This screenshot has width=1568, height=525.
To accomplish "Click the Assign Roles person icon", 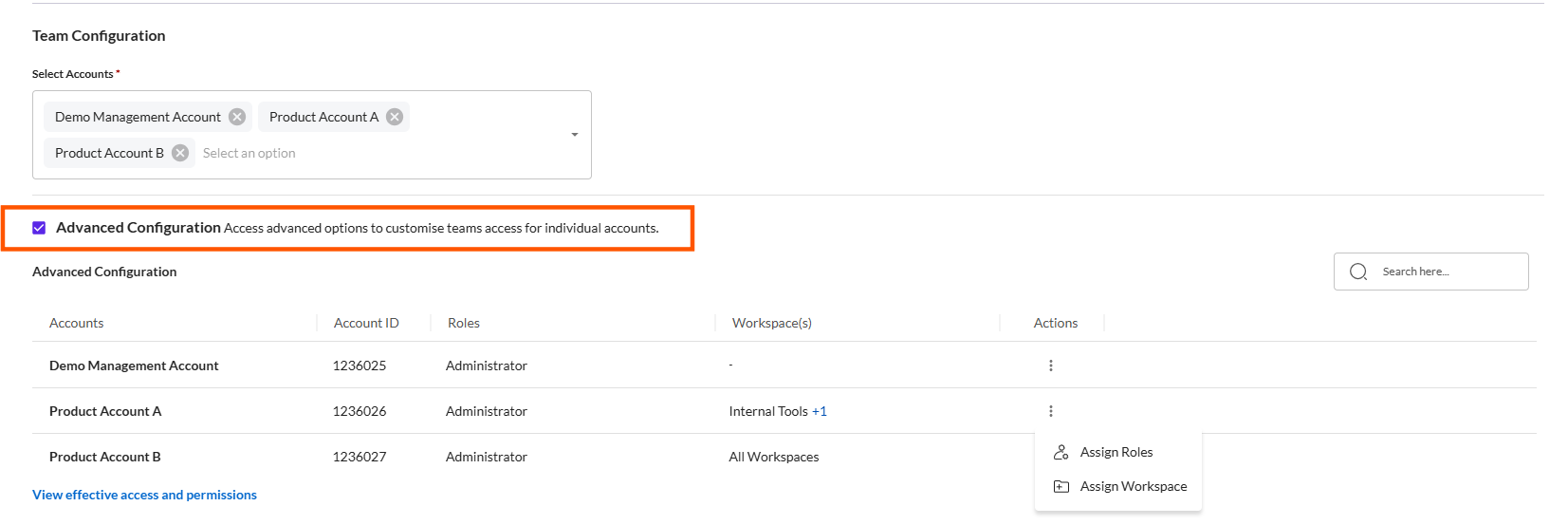I will (x=1061, y=452).
